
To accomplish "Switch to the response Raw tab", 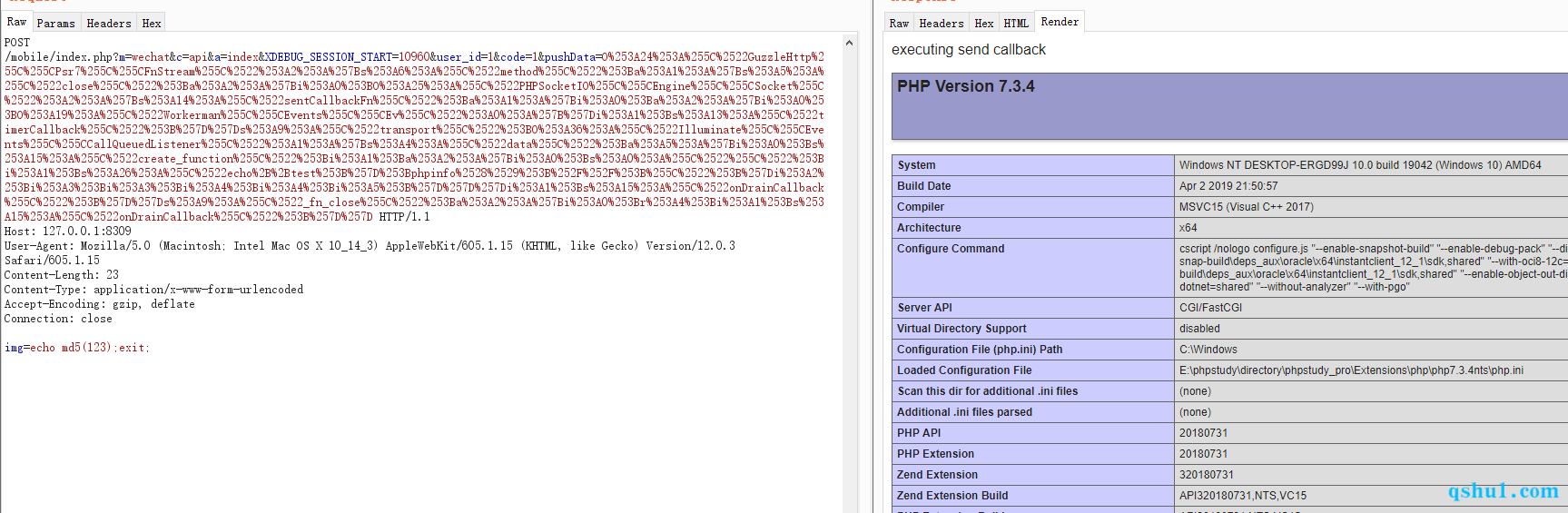I will 899,23.
